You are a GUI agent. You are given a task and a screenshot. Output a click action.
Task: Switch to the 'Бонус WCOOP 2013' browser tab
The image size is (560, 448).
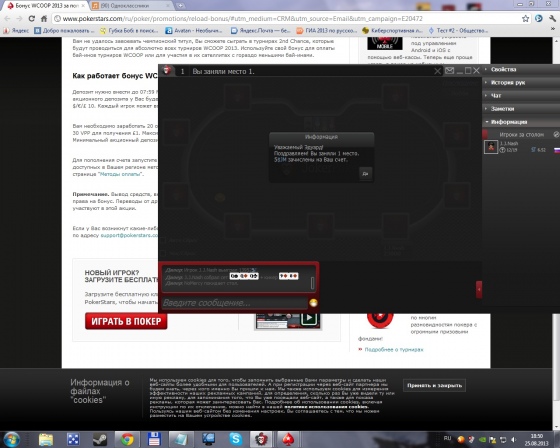pyautogui.click(x=45, y=6)
